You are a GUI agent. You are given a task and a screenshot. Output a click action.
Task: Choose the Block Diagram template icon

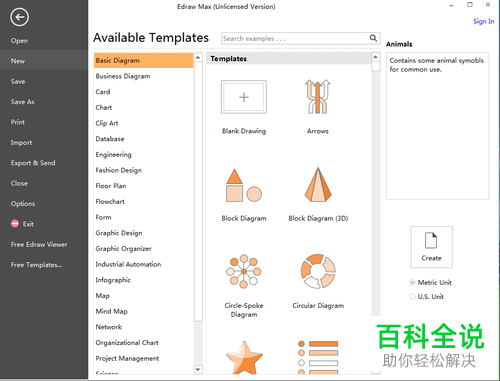tap(244, 185)
